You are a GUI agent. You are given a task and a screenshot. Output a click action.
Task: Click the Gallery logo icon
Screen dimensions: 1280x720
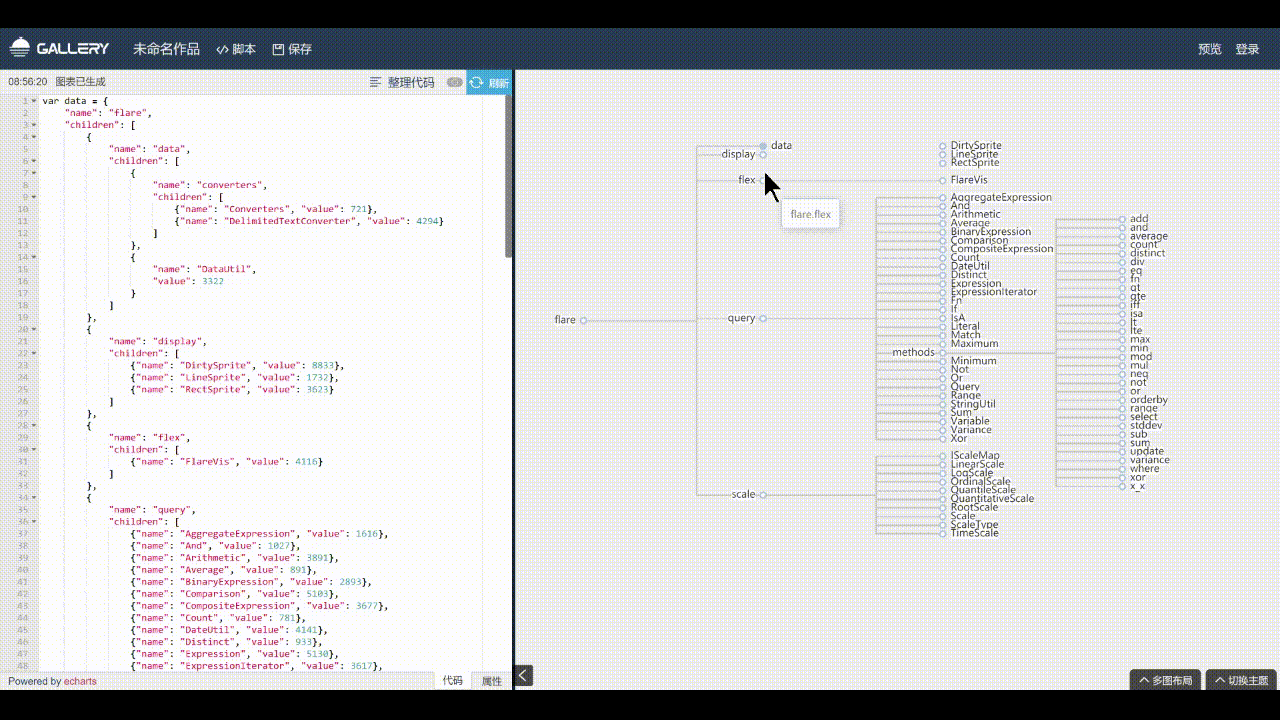20,48
